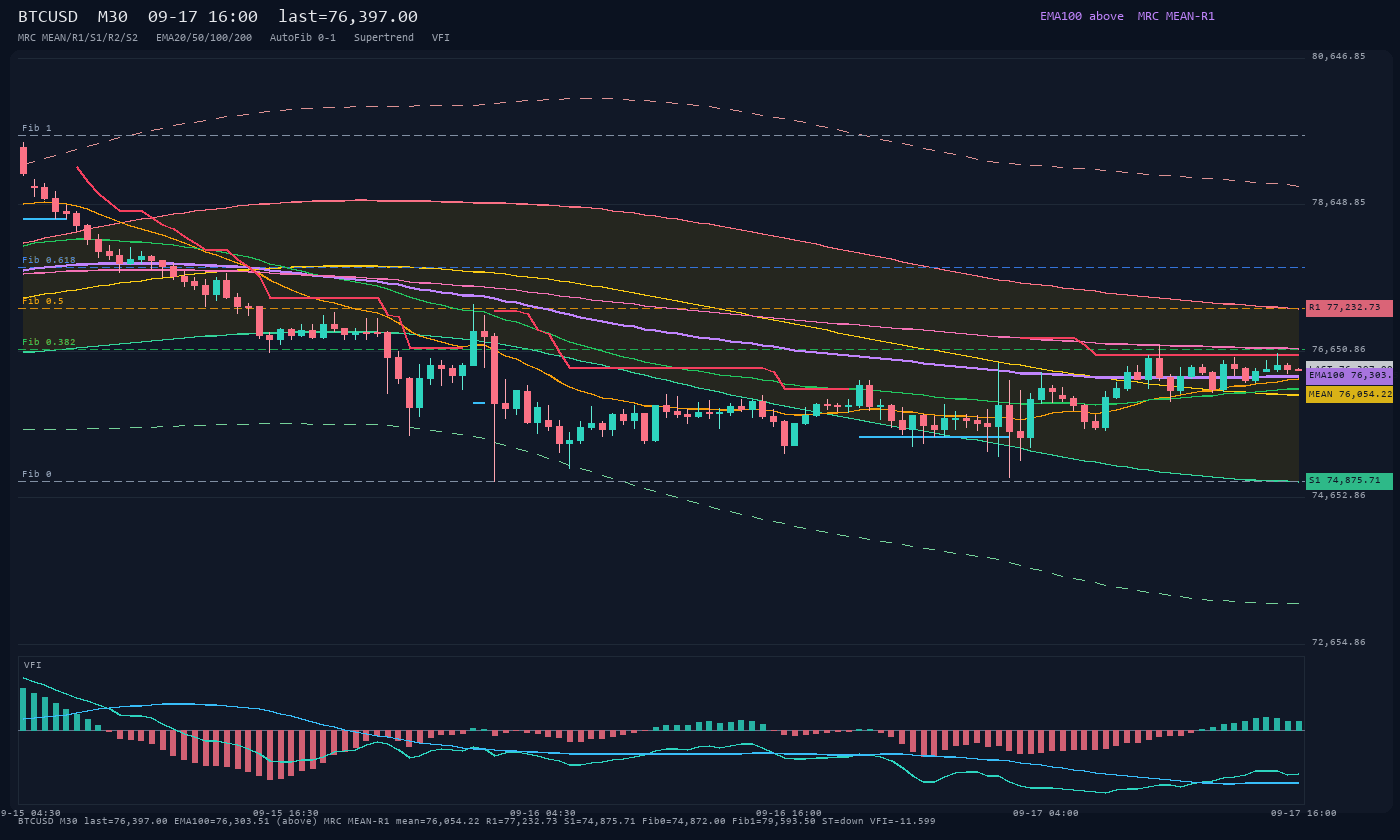
Task: Click the 09-17 16:00 time axis label
Action: (1303, 813)
